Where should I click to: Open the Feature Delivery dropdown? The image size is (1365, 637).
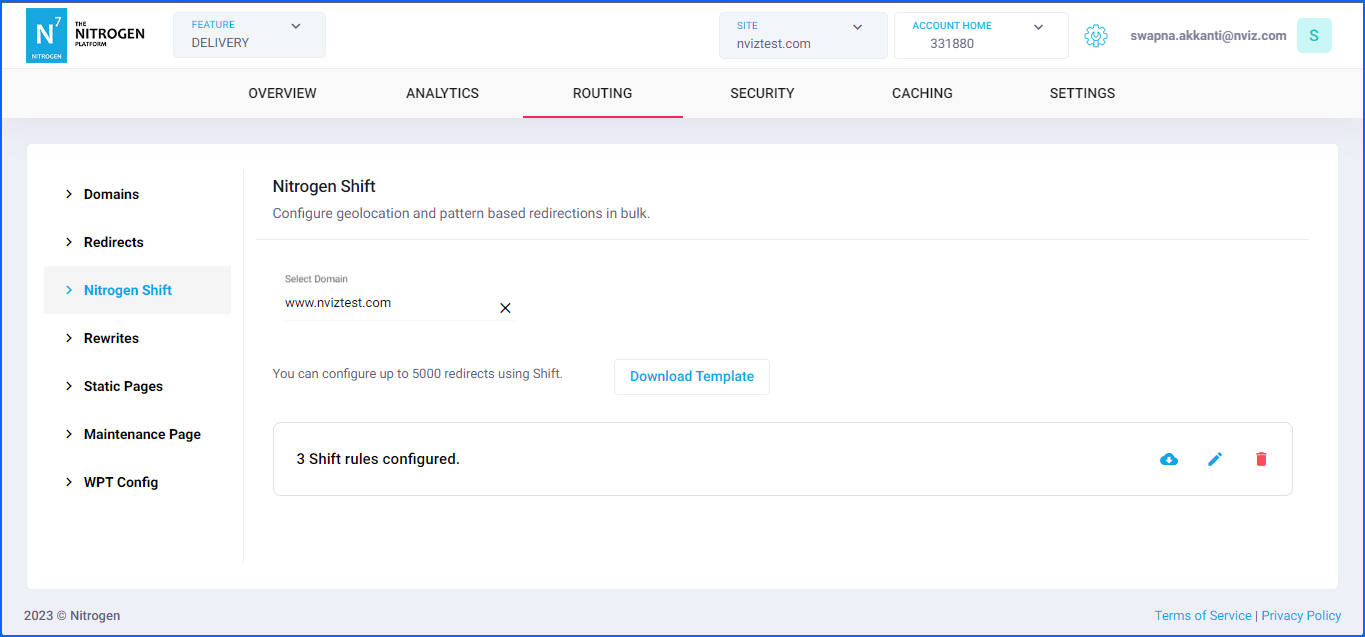249,35
